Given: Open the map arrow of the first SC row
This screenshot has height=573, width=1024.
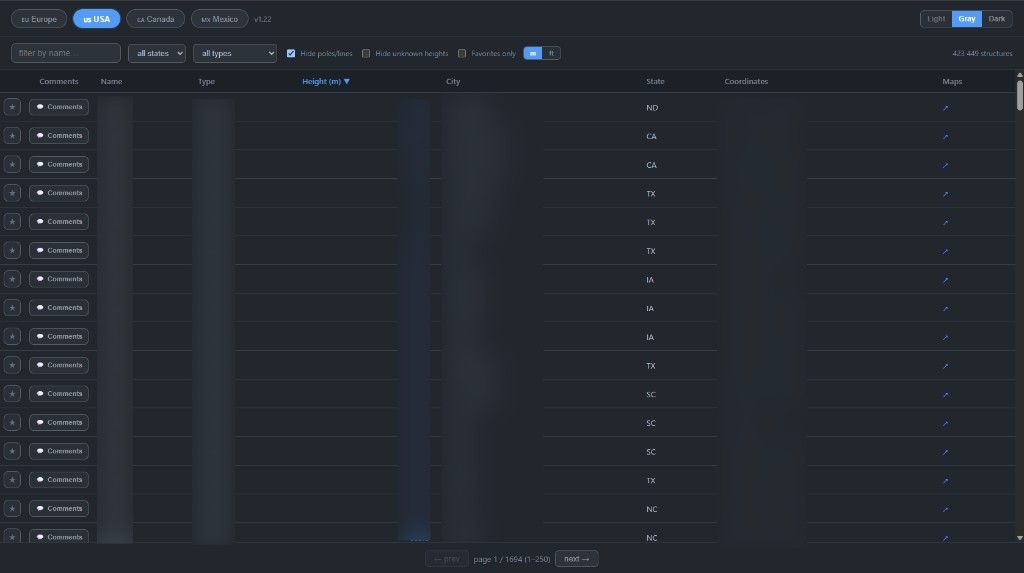Looking at the screenshot, I should [945, 395].
